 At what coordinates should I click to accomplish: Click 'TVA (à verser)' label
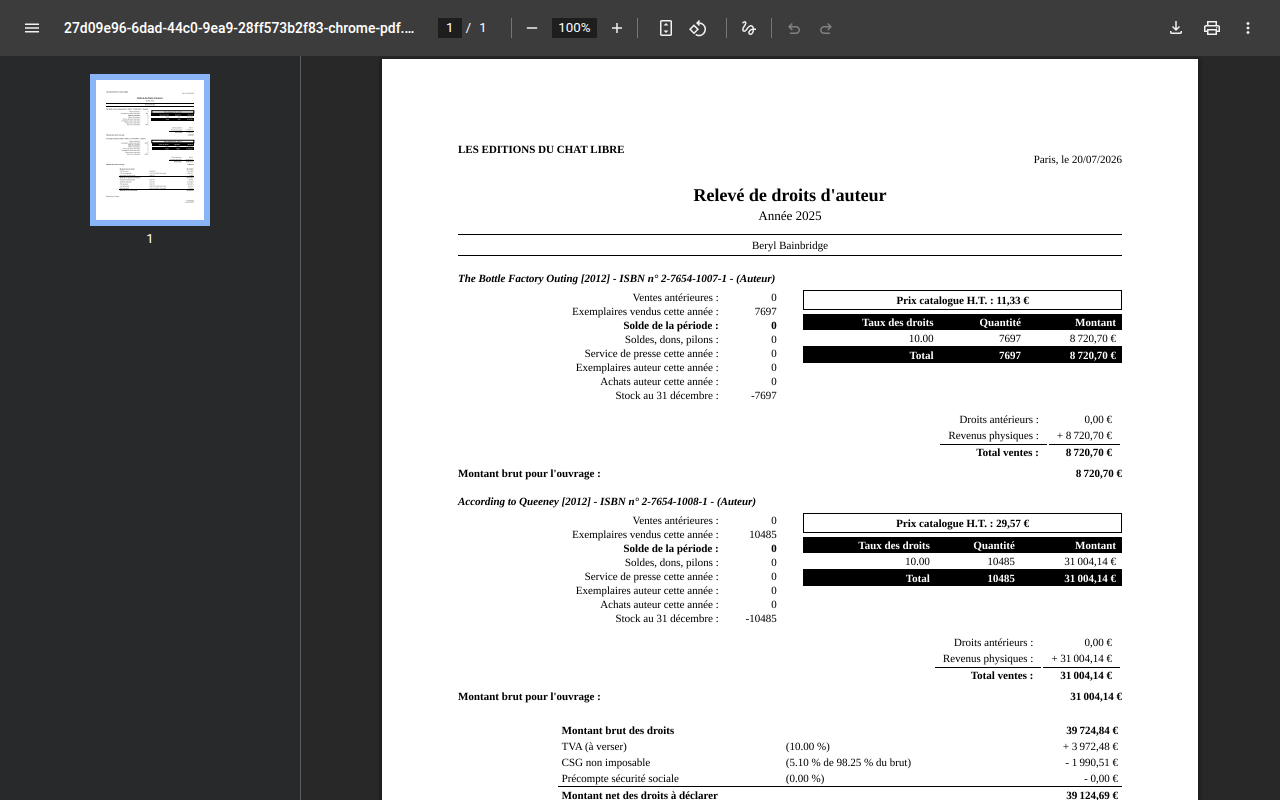594,746
